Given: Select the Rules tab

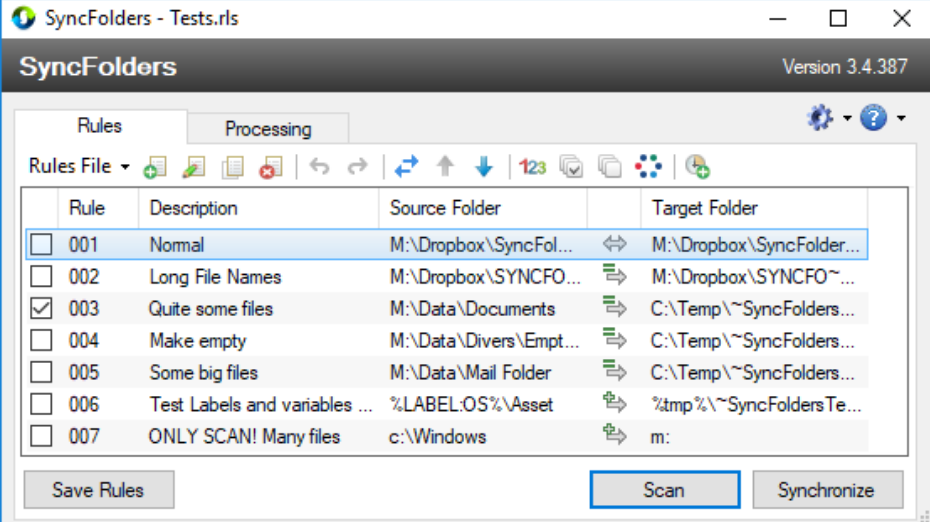Looking at the screenshot, I should (x=99, y=126).
